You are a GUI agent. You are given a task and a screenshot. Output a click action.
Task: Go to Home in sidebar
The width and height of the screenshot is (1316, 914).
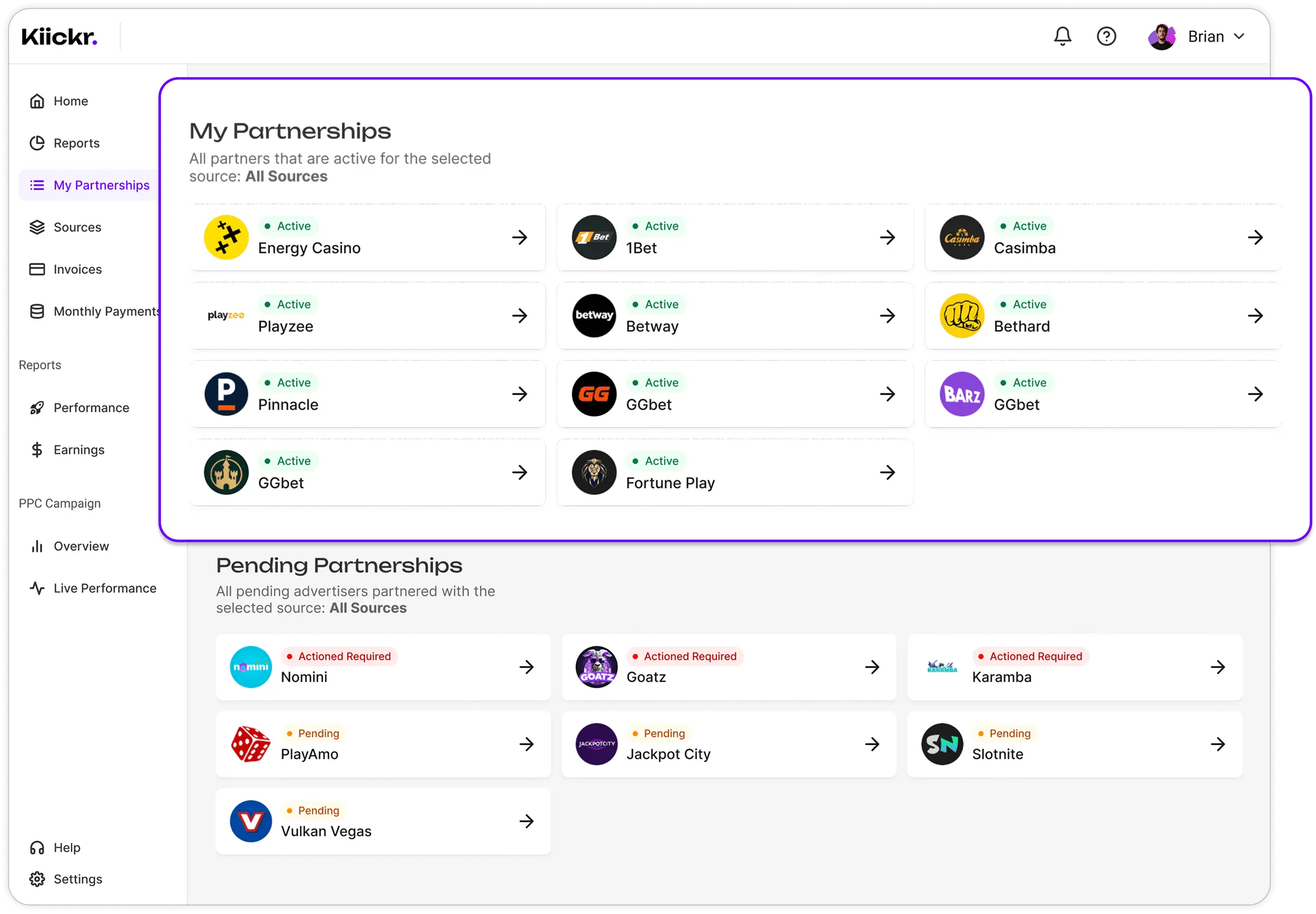[70, 102]
